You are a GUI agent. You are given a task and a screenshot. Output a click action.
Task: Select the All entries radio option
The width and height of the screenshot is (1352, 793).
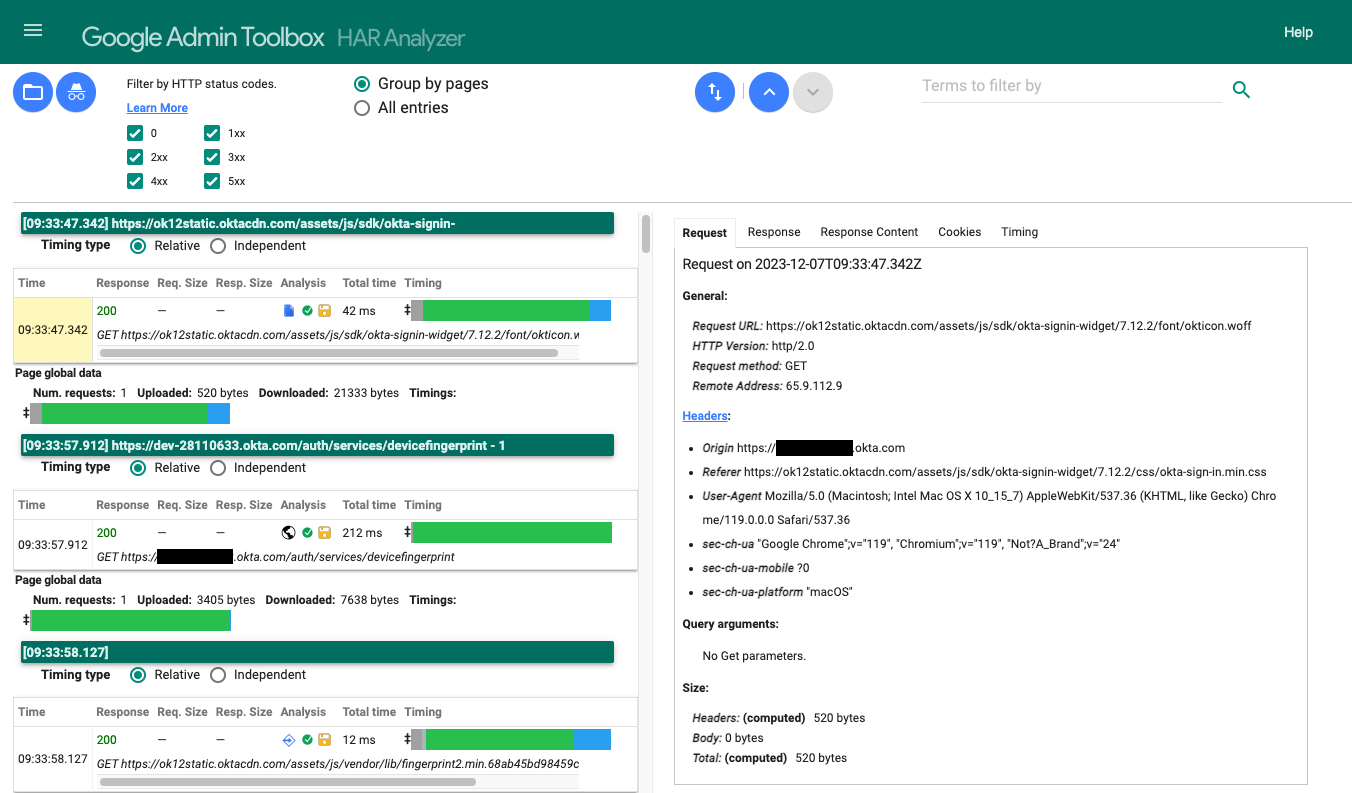[362, 108]
